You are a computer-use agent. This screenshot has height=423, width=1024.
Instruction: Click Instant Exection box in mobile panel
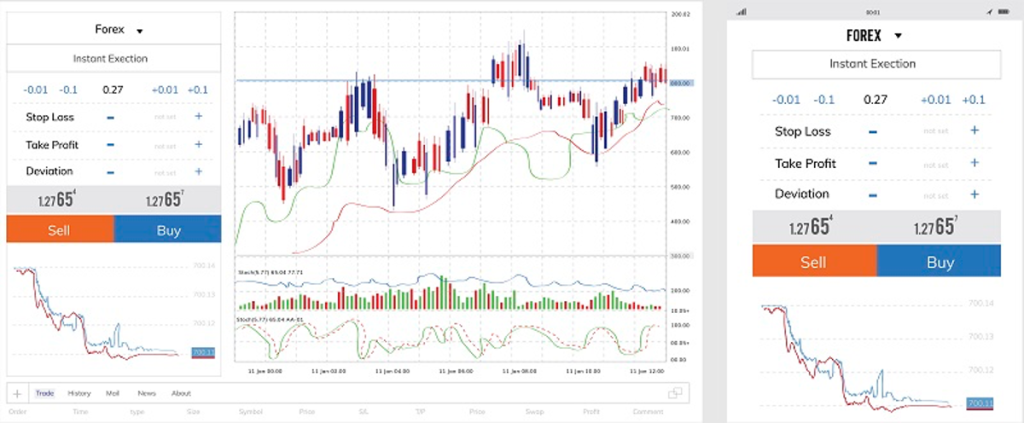coord(876,64)
